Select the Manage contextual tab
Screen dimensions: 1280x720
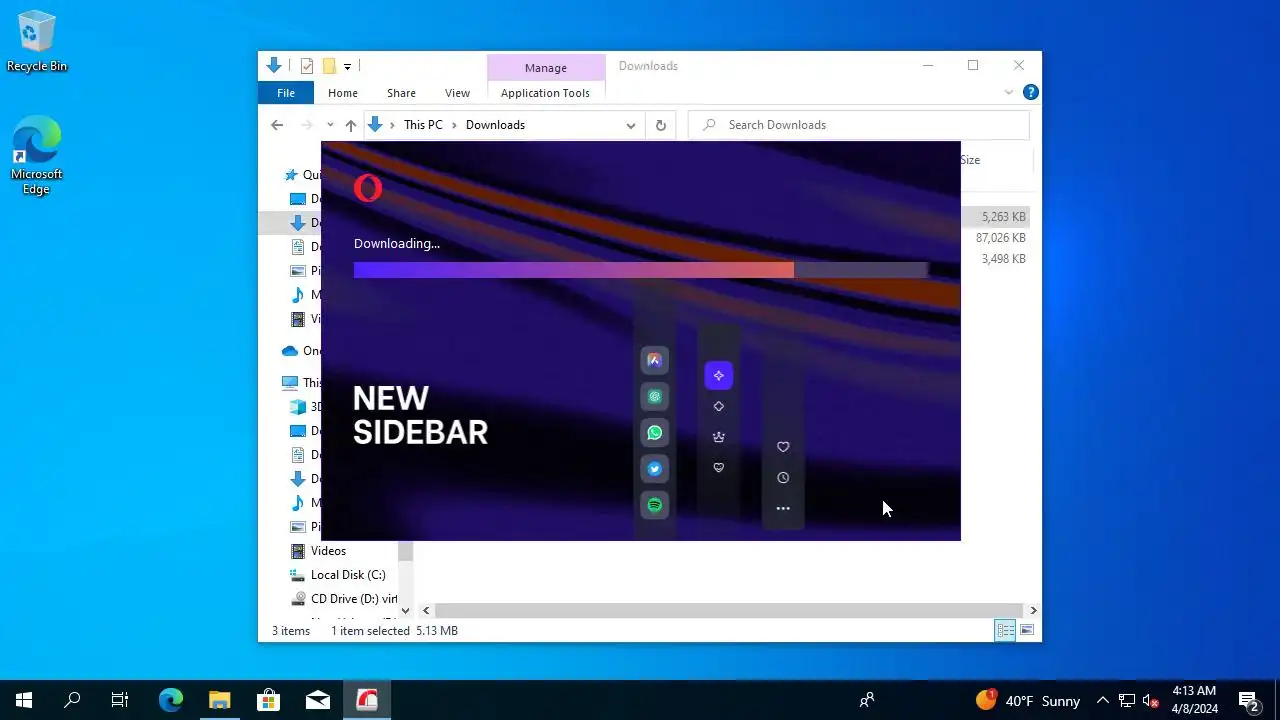(546, 67)
